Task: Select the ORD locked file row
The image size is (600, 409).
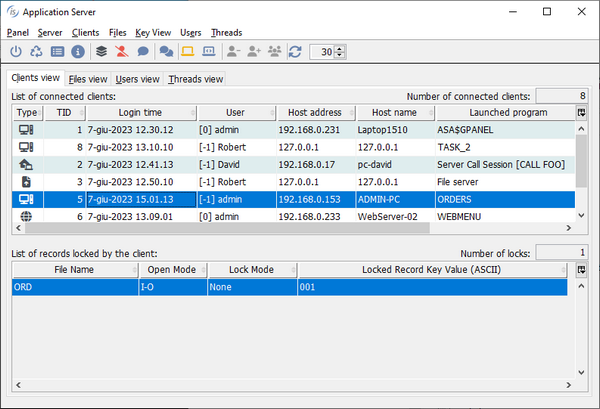Action: pos(289,287)
